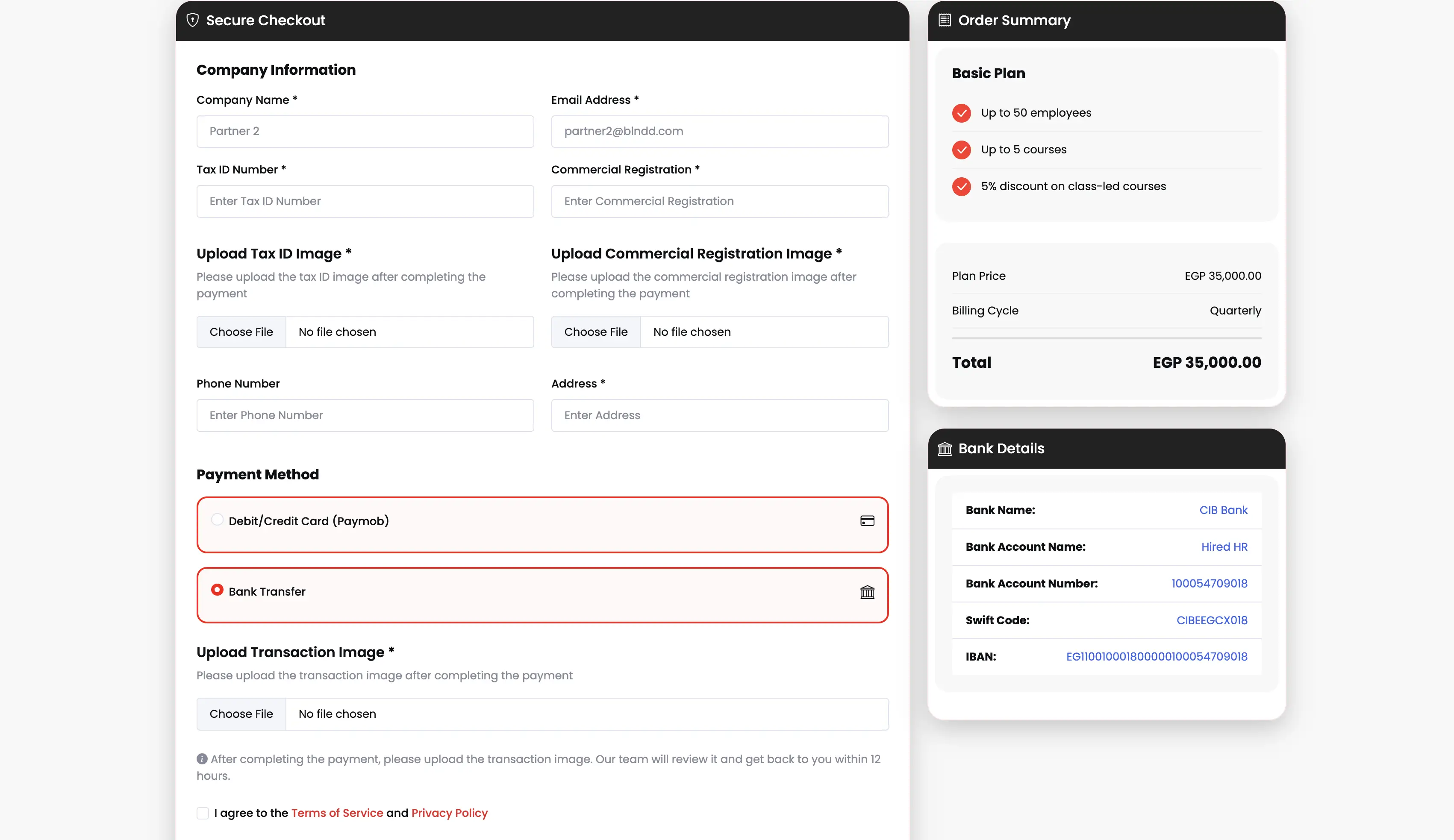The height and width of the screenshot is (840, 1454).
Task: Click the Commercial Registration input
Action: pyautogui.click(x=720, y=201)
